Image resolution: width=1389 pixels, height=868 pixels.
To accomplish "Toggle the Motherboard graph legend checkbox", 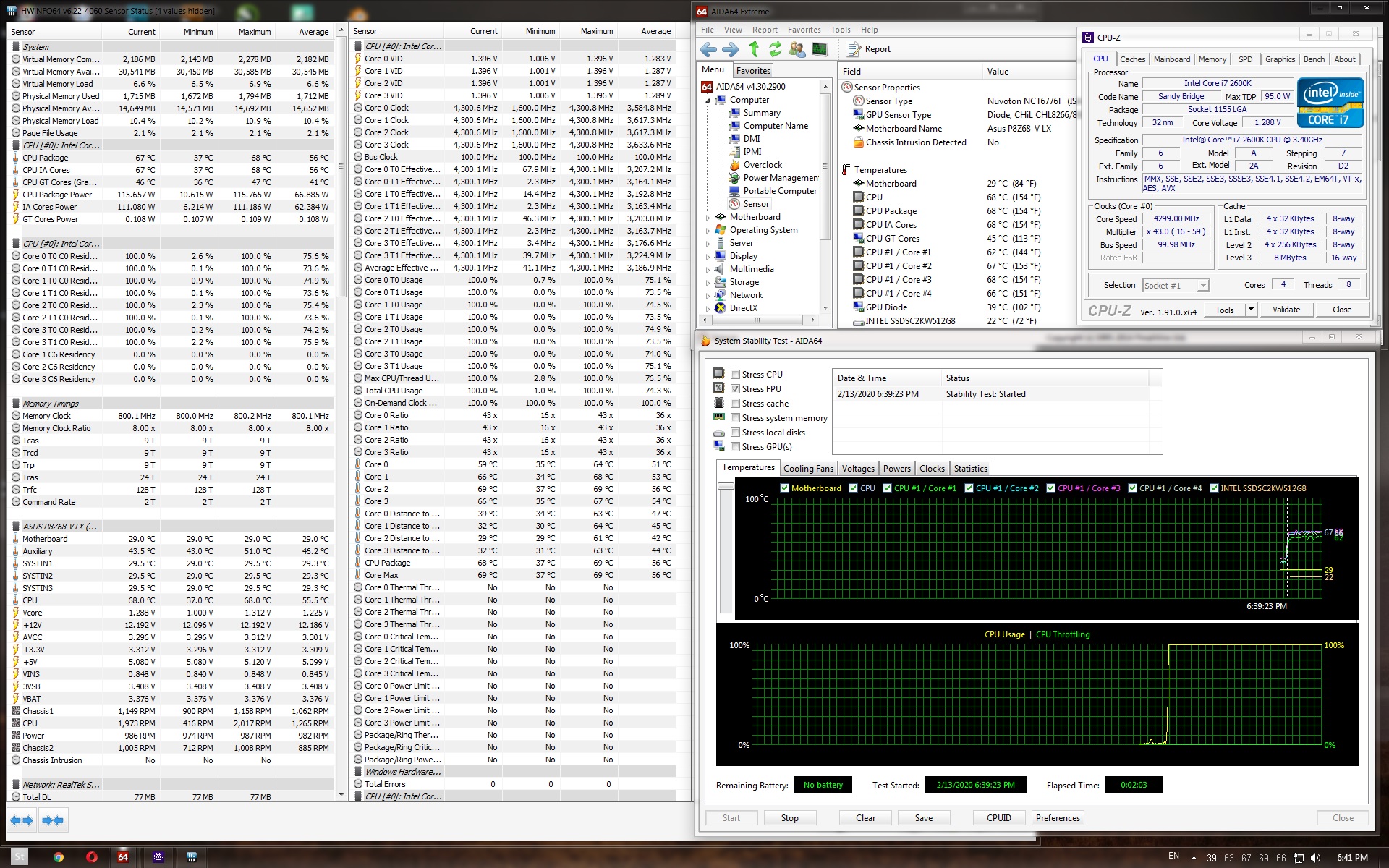I will click(x=784, y=488).
